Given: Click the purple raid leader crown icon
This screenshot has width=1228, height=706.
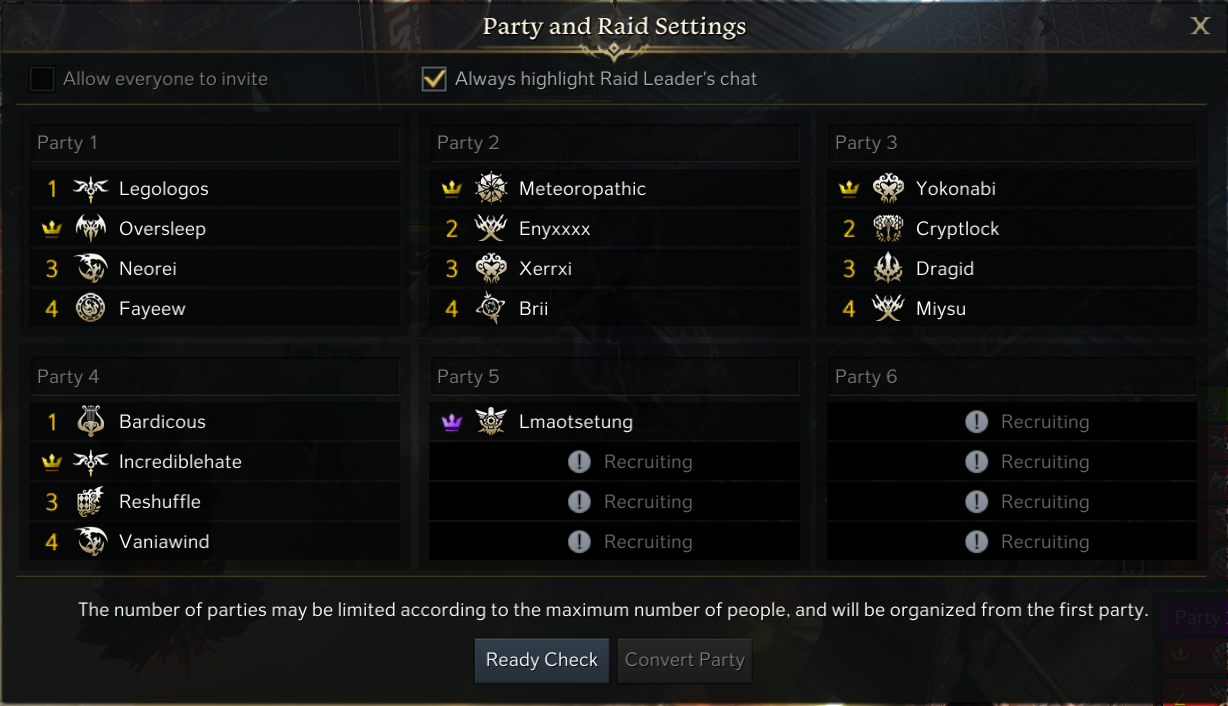Looking at the screenshot, I should (x=452, y=422).
